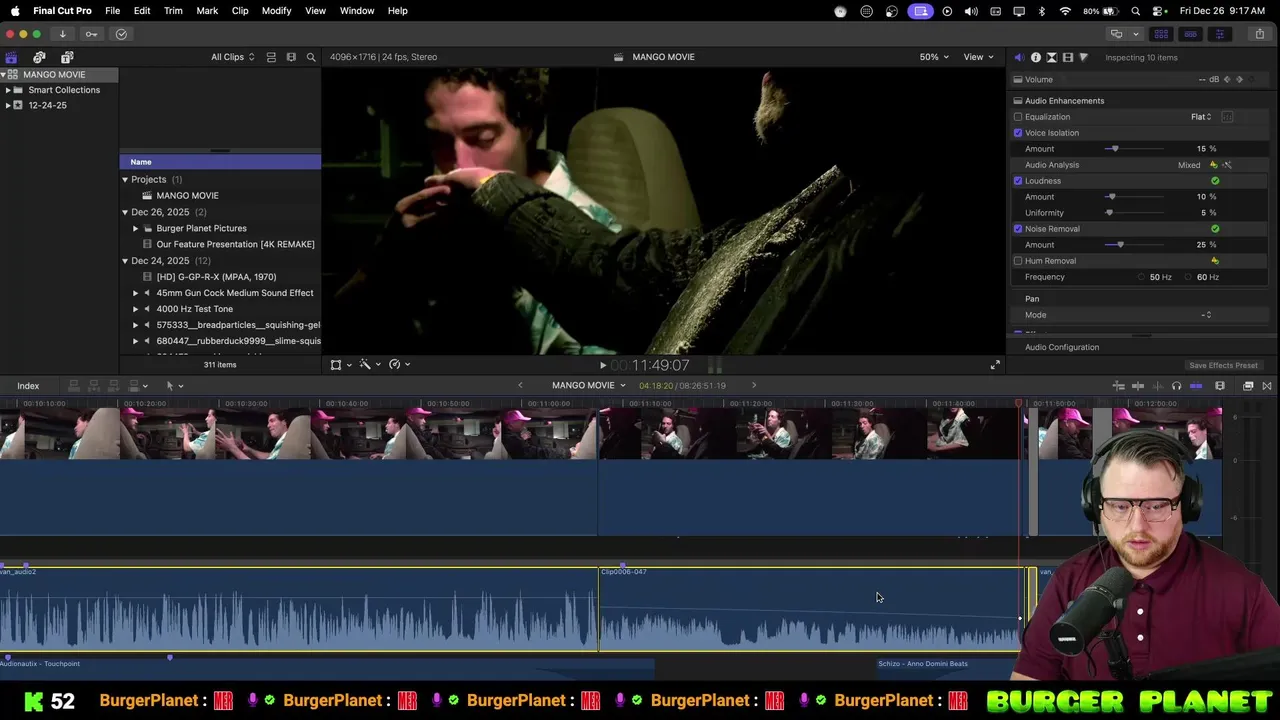The height and width of the screenshot is (720, 1280).
Task: Open the Audio inspector tab
Action: coord(1019,57)
